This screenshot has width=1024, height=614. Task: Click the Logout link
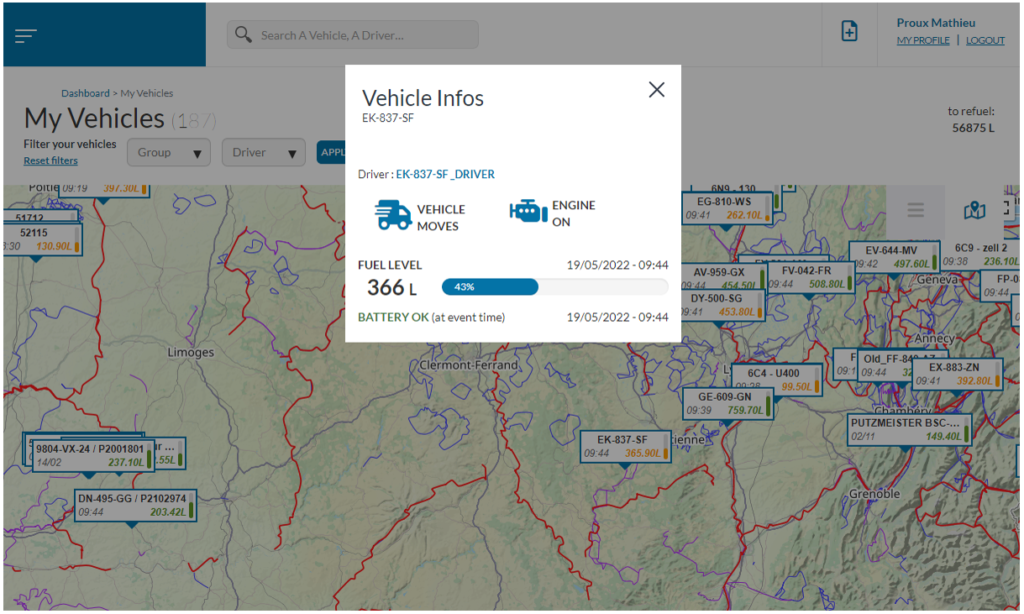pos(985,41)
